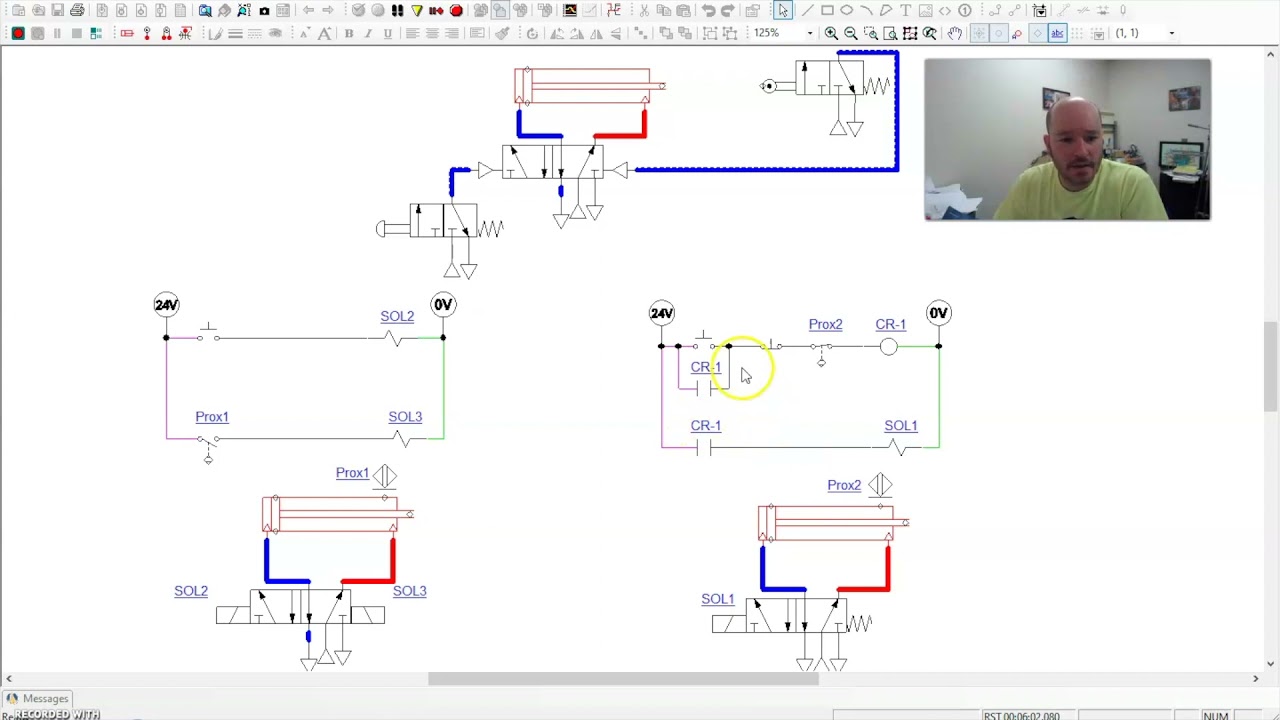This screenshot has width=1280, height=720.
Task: Click the webcam video overlay
Action: tap(1067, 139)
